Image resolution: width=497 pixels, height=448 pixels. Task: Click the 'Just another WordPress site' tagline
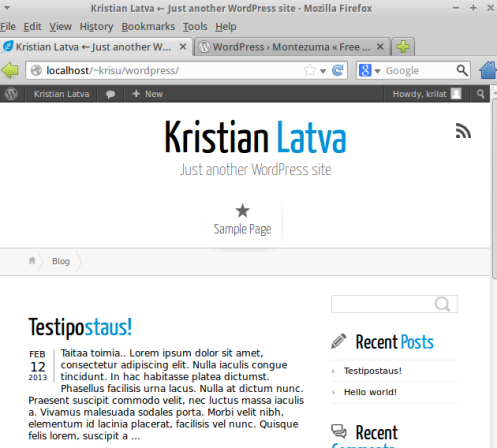(256, 170)
